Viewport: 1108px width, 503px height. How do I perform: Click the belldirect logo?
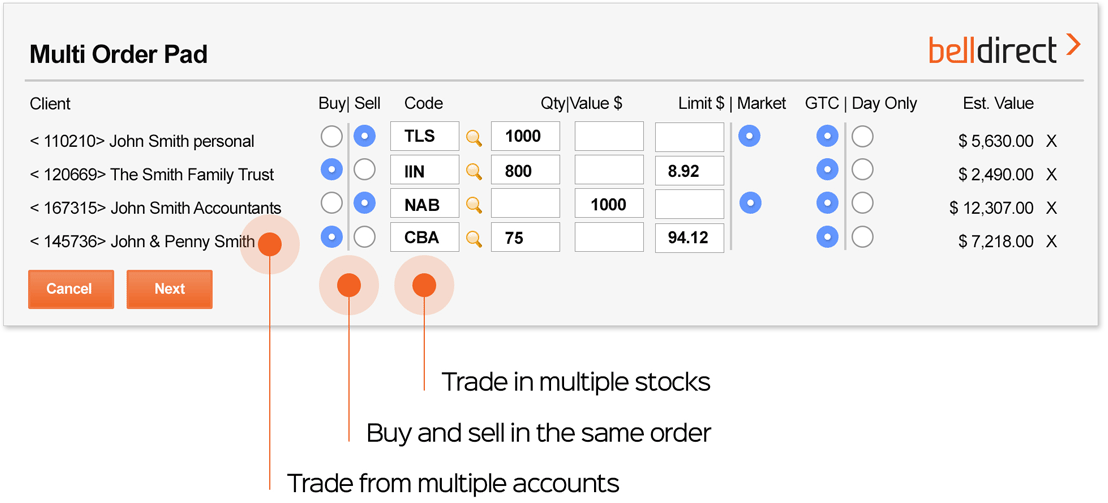coord(1004,49)
